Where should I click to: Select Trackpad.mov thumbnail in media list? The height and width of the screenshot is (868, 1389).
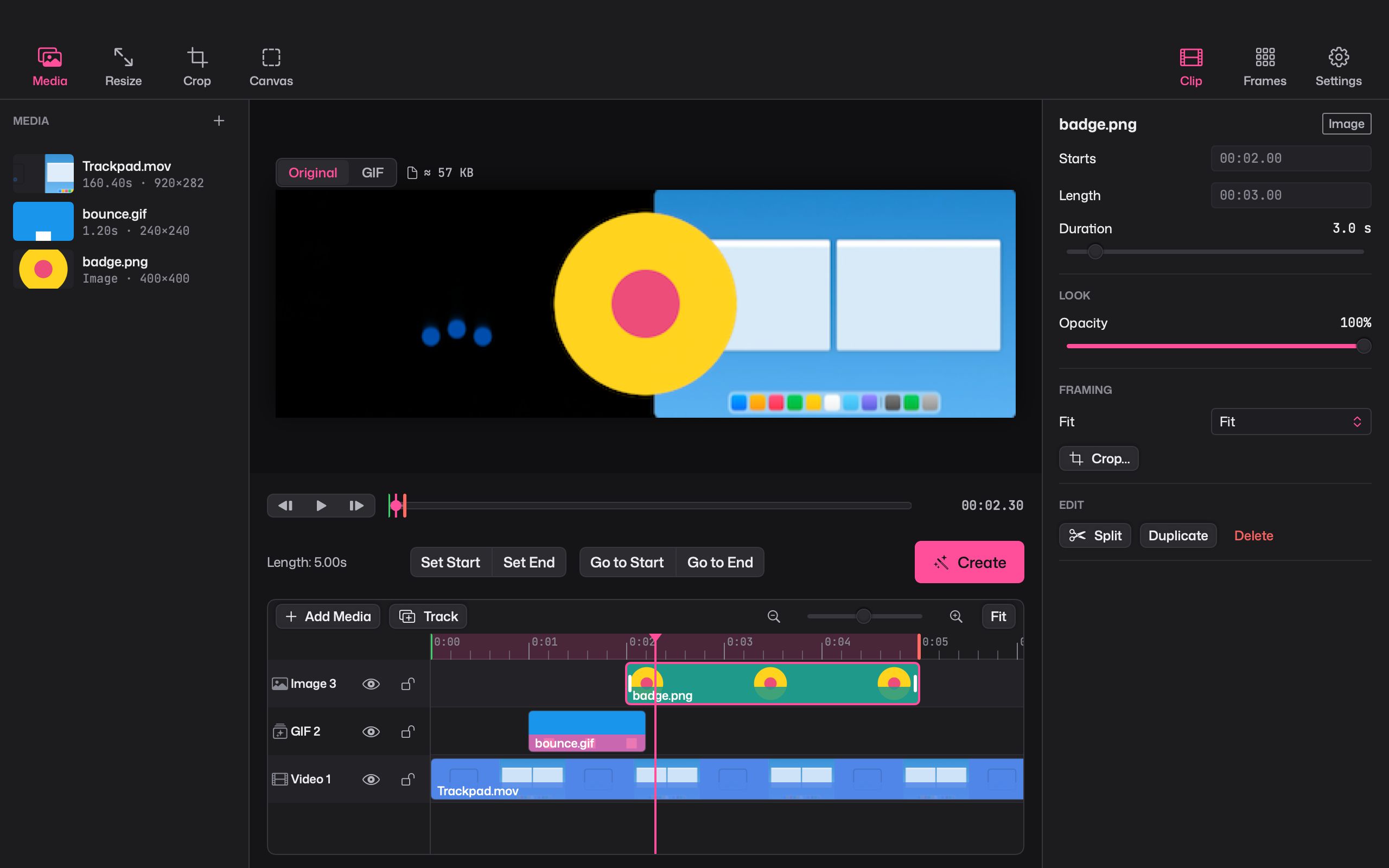[43, 174]
